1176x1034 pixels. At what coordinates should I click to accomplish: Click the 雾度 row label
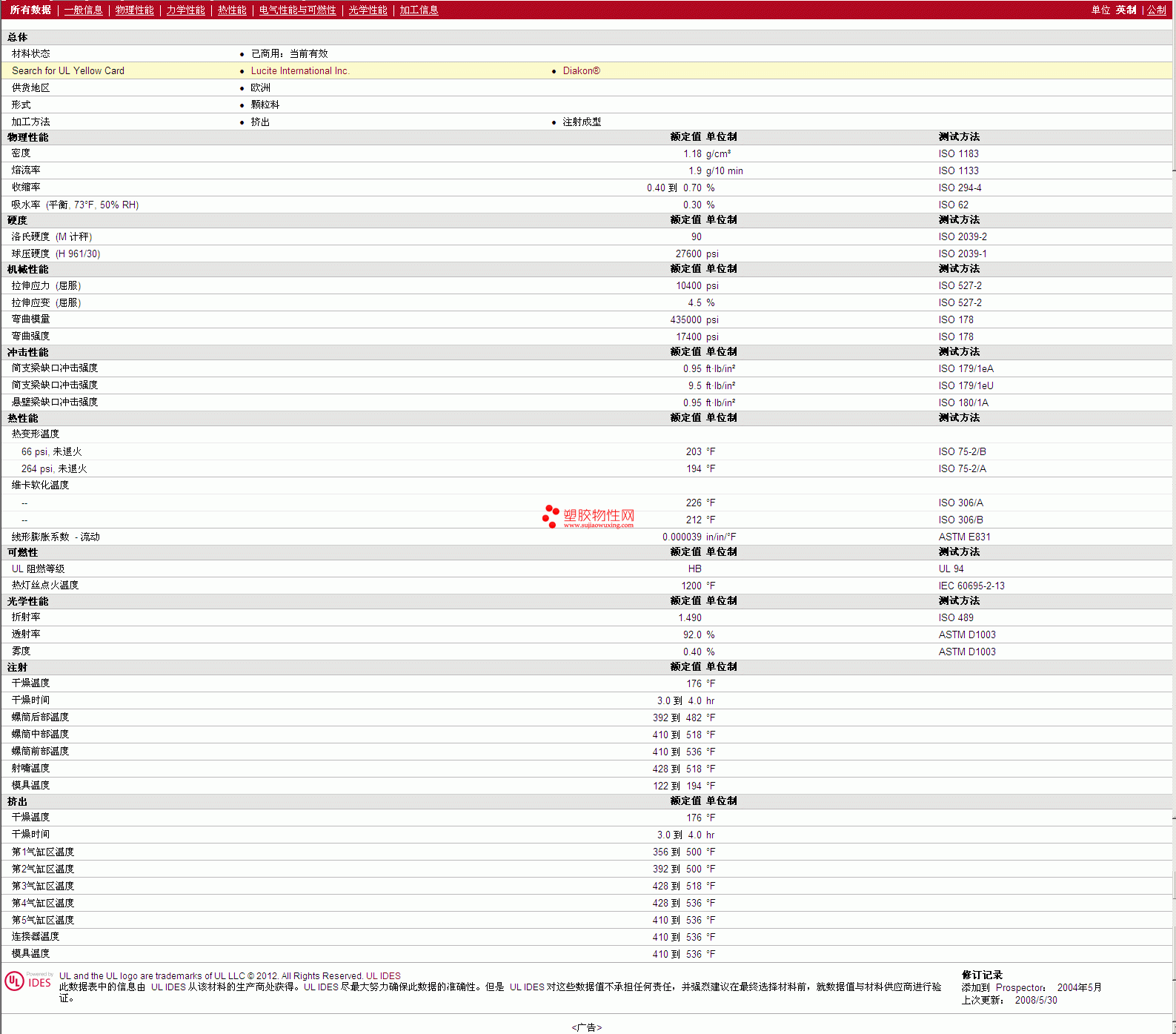point(21,652)
